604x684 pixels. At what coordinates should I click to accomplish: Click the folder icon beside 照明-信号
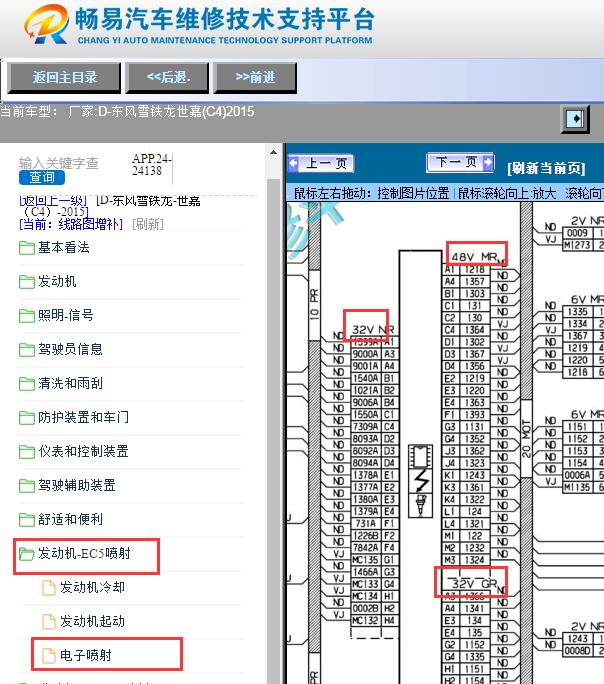coord(27,316)
